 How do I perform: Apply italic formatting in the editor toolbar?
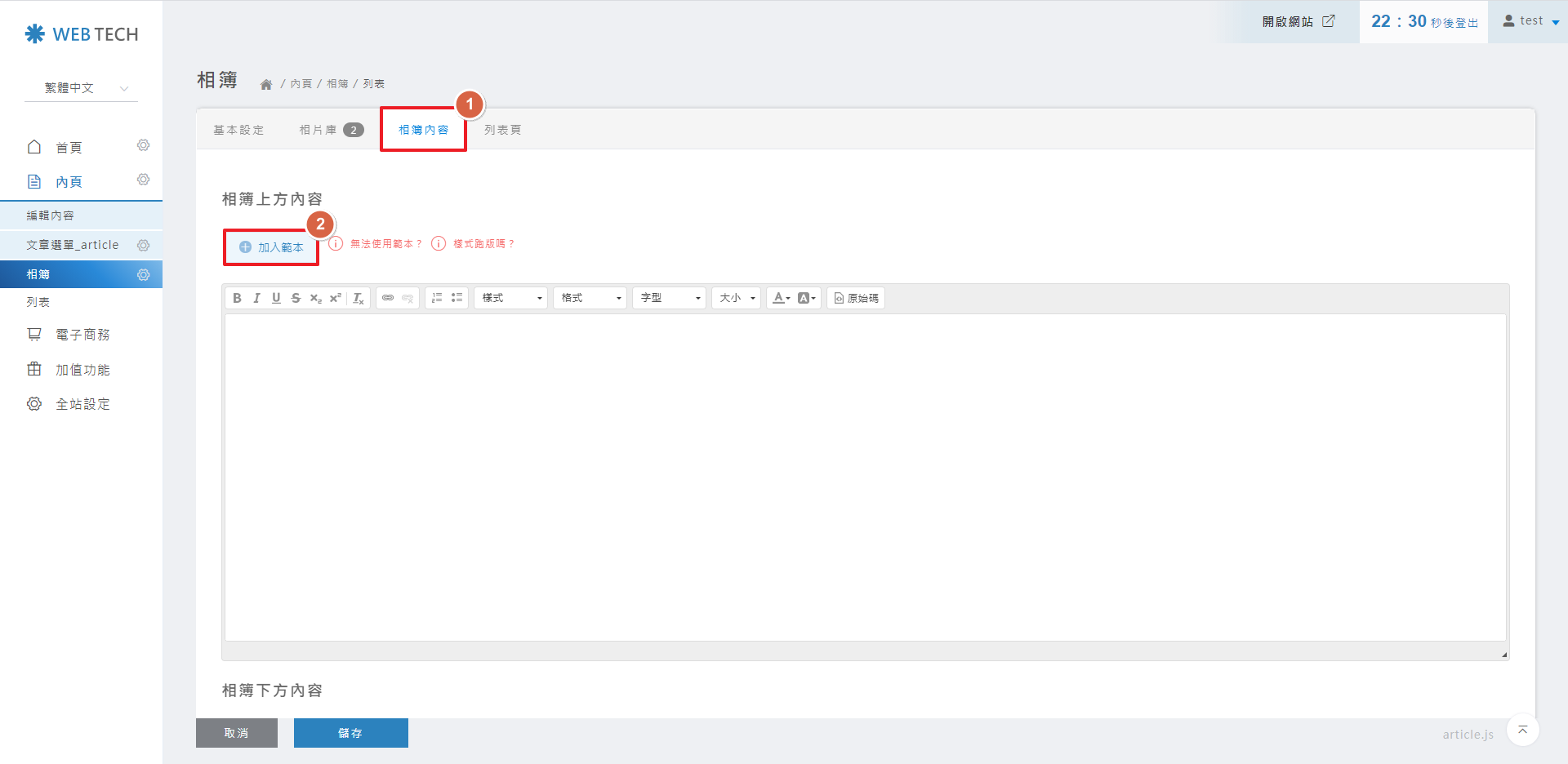click(x=256, y=298)
